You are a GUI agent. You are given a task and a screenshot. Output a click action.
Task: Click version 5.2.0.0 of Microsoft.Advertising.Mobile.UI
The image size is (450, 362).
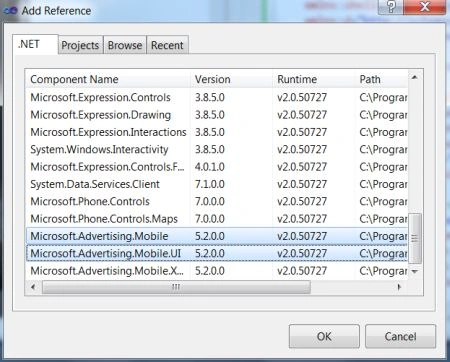click(x=210, y=253)
